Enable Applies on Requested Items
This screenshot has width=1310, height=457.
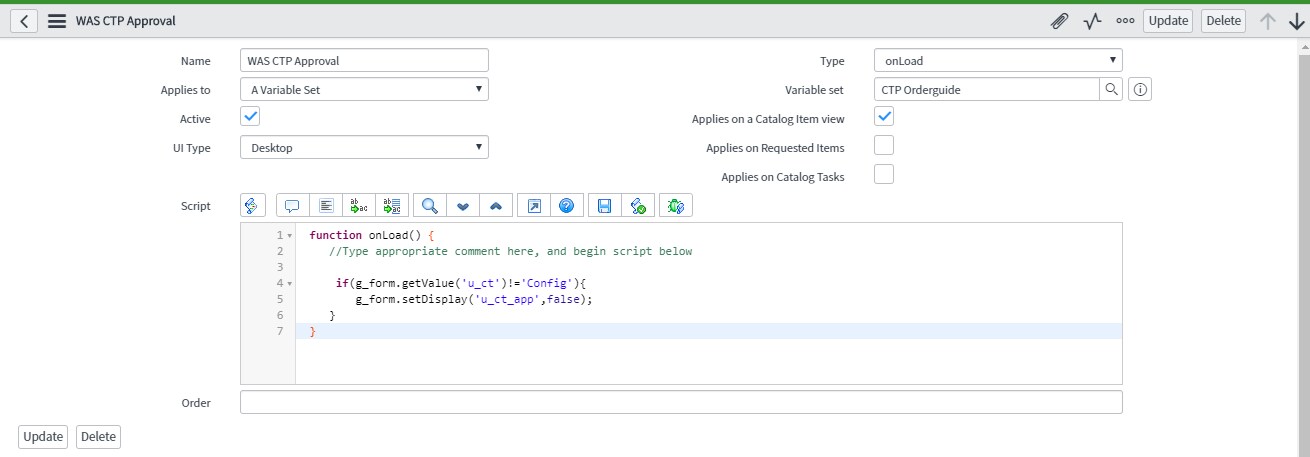point(884,146)
